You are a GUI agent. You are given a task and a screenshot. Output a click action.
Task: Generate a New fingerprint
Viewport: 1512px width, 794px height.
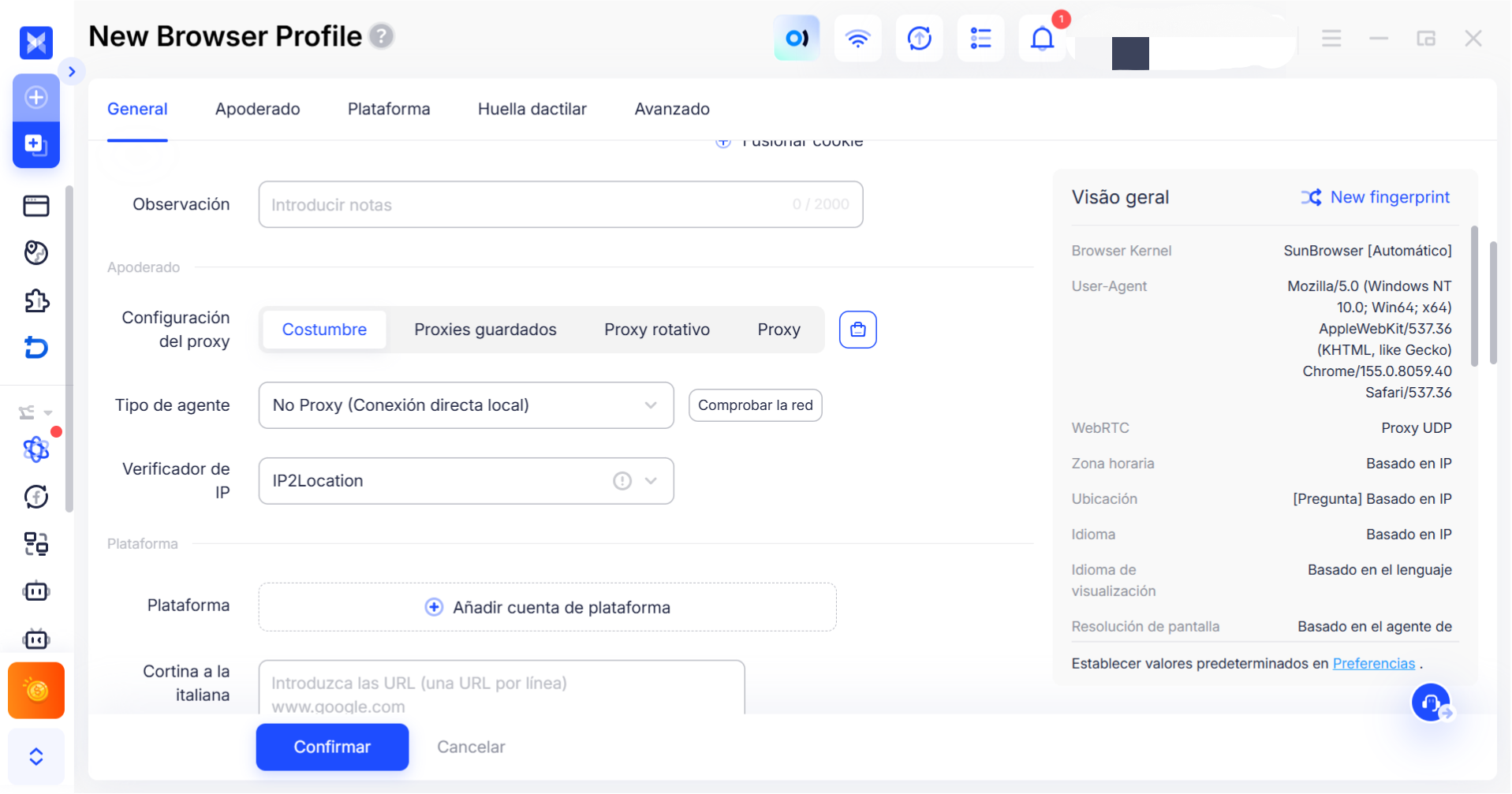pos(1376,197)
